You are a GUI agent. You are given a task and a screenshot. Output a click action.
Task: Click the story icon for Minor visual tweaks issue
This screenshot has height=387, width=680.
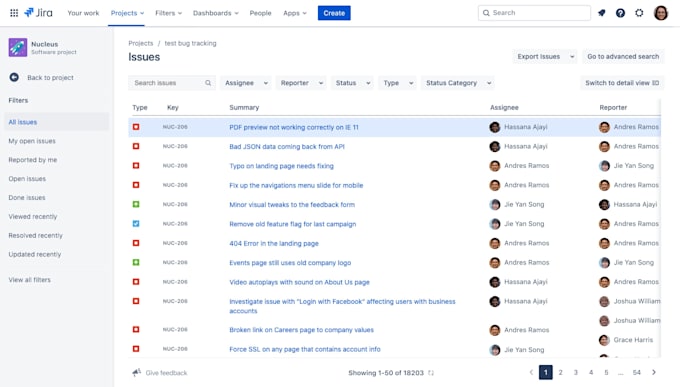(136, 204)
